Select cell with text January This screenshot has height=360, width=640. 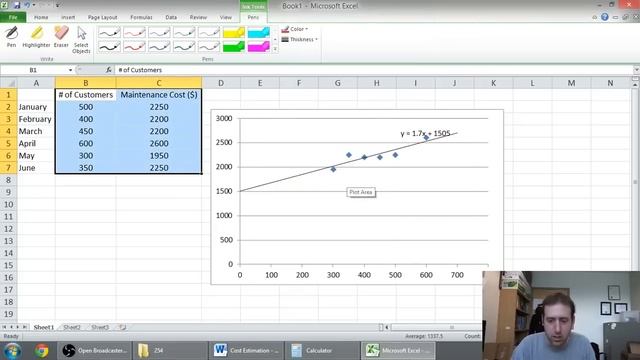pyautogui.click(x=36, y=107)
